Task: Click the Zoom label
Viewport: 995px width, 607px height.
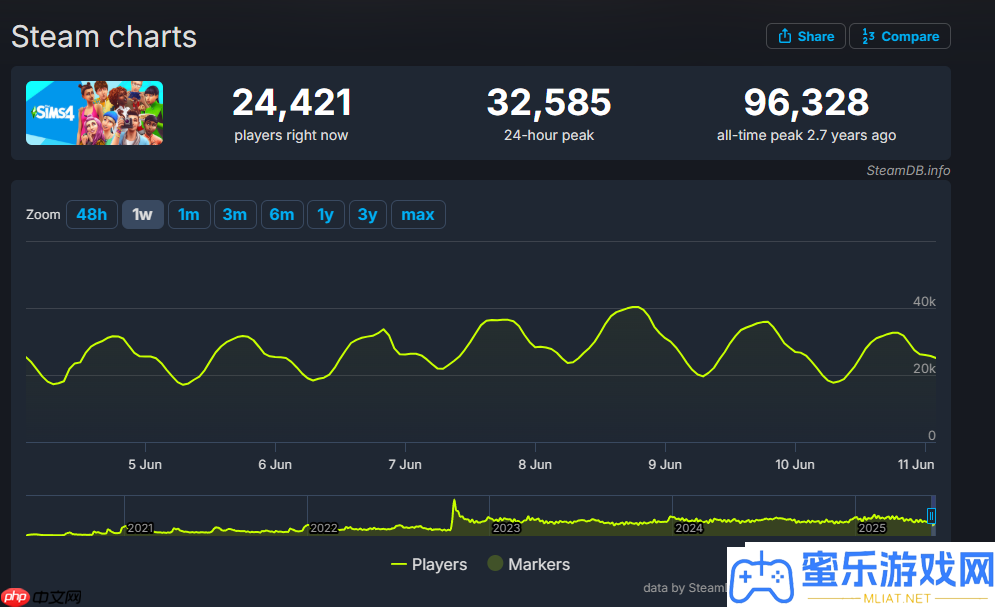Action: [43, 214]
